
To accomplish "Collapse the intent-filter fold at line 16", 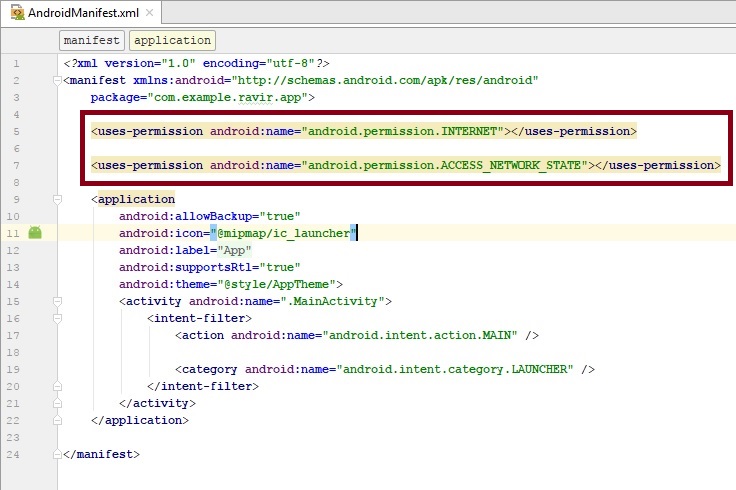I will tap(57, 319).
